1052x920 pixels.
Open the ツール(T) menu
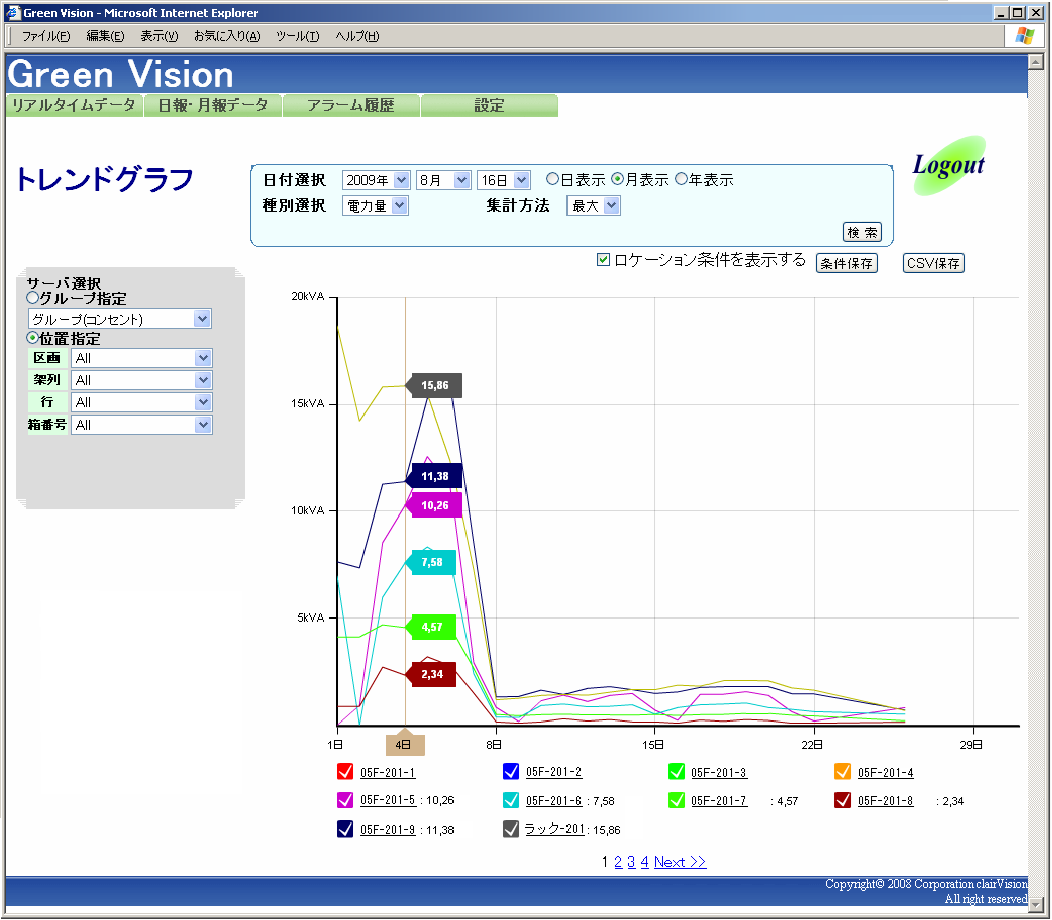point(297,36)
